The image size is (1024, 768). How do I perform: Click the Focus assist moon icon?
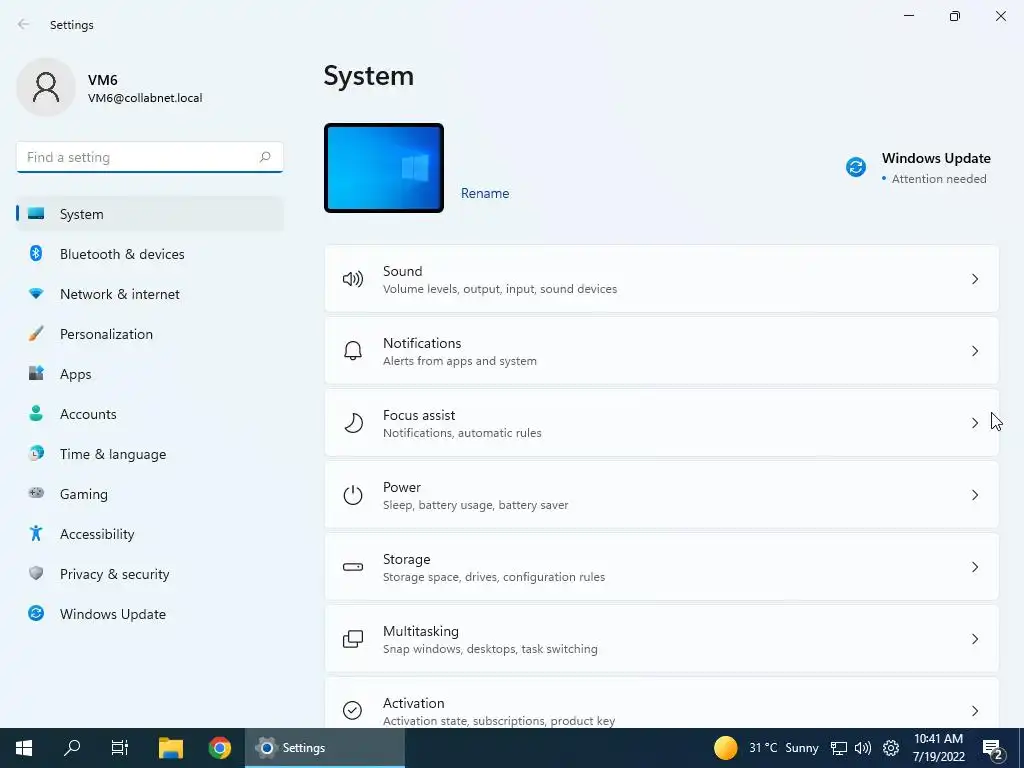353,423
